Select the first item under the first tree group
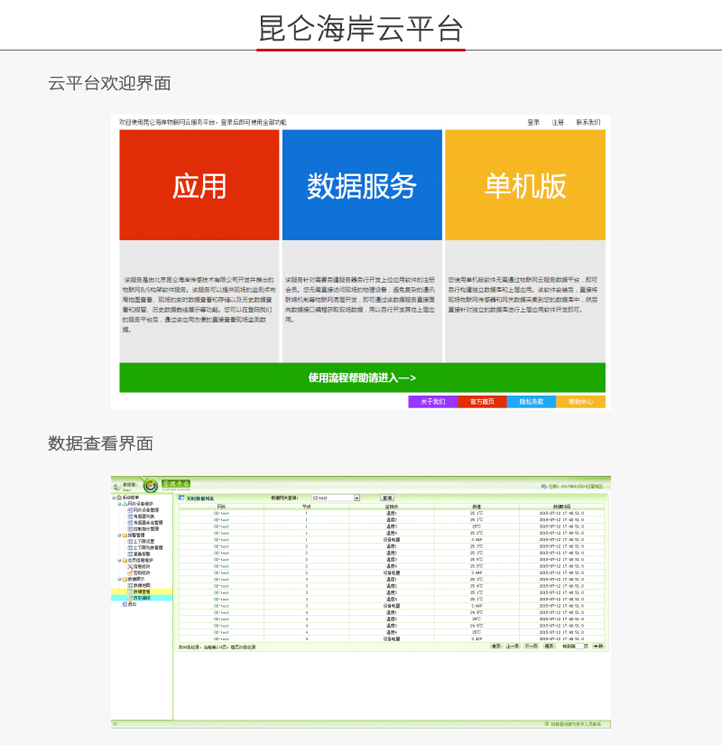Viewport: 722px width, 745px height. click(x=143, y=510)
